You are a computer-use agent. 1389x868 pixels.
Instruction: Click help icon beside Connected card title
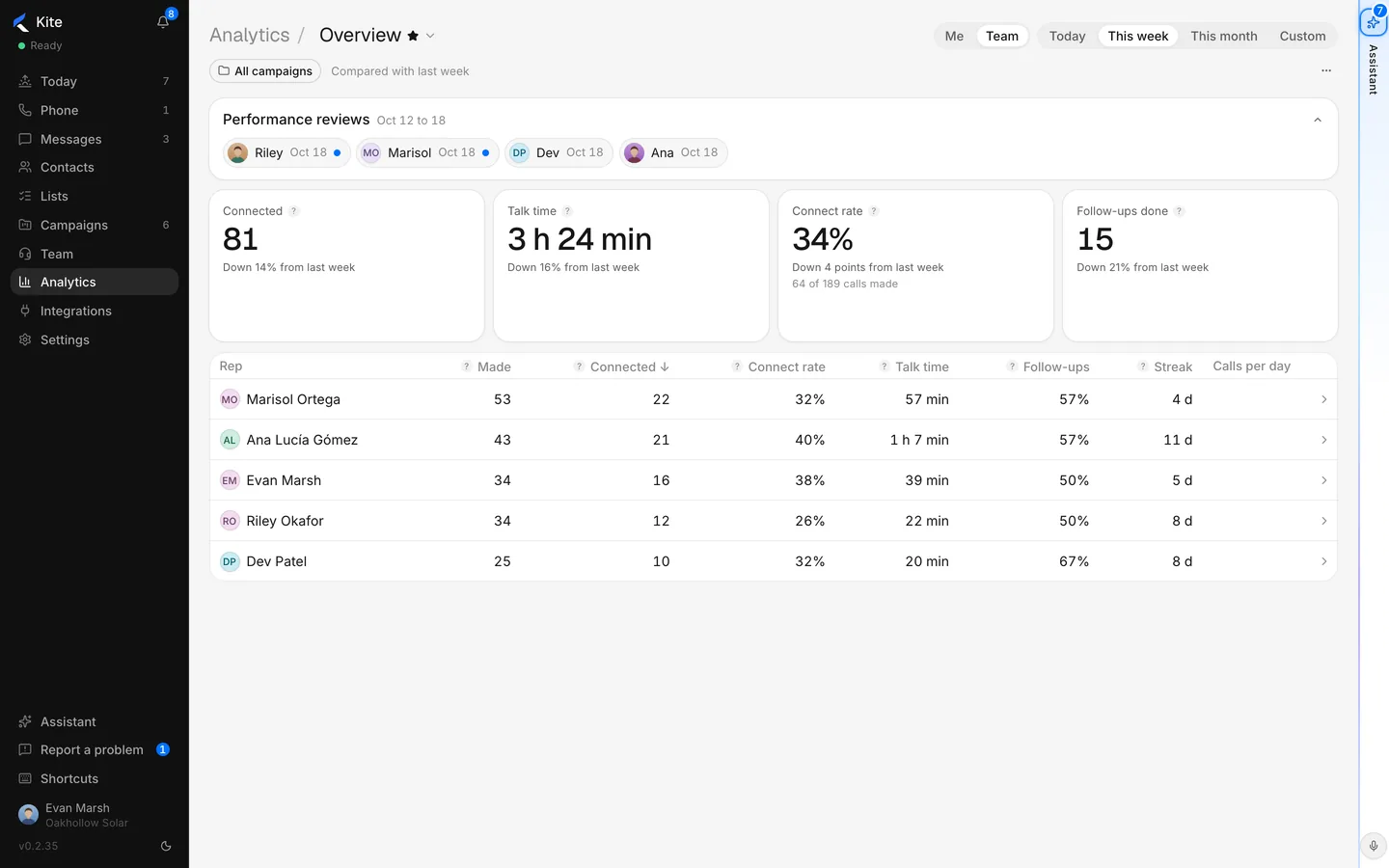tap(294, 211)
